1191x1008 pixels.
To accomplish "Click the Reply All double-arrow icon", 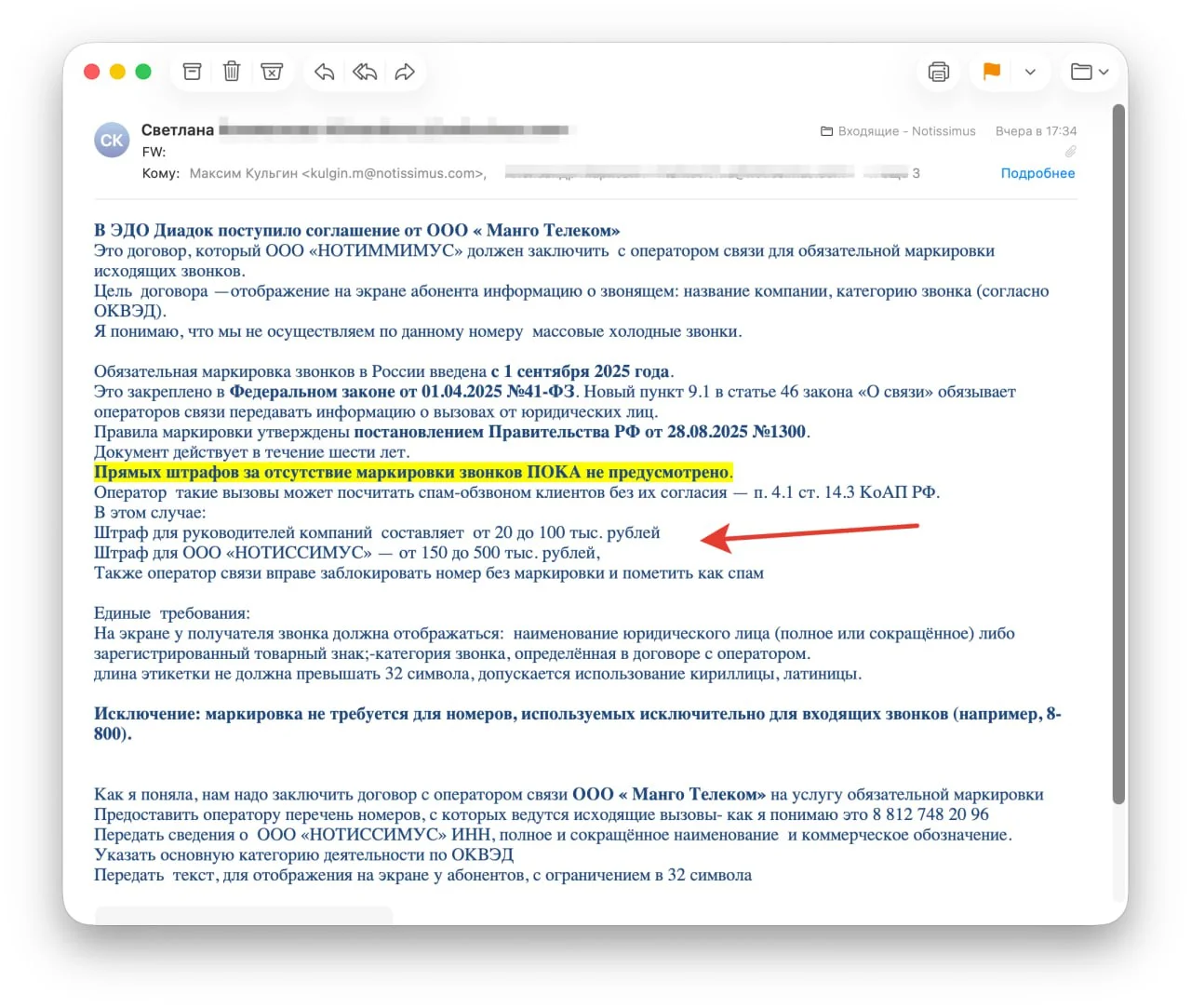I will tap(364, 72).
